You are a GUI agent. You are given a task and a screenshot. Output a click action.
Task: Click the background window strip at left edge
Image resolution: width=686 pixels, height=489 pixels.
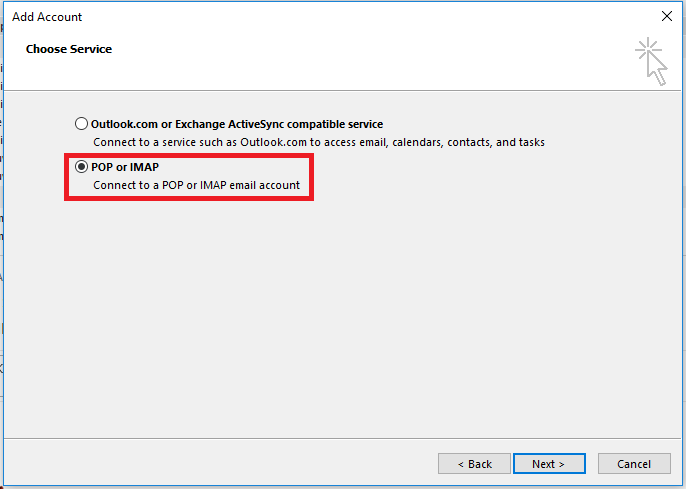point(2,300)
